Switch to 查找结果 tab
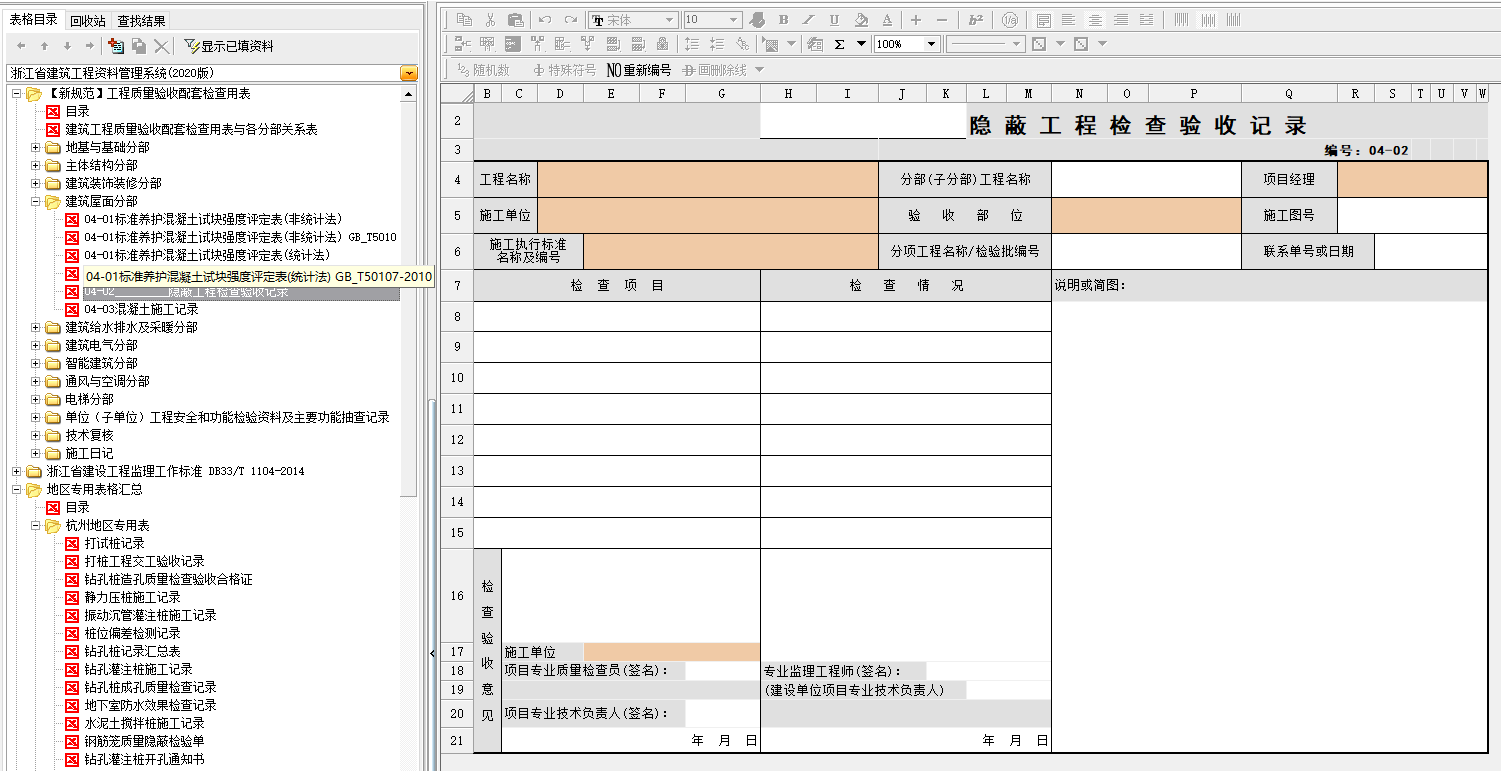The image size is (1501, 771). coord(142,21)
